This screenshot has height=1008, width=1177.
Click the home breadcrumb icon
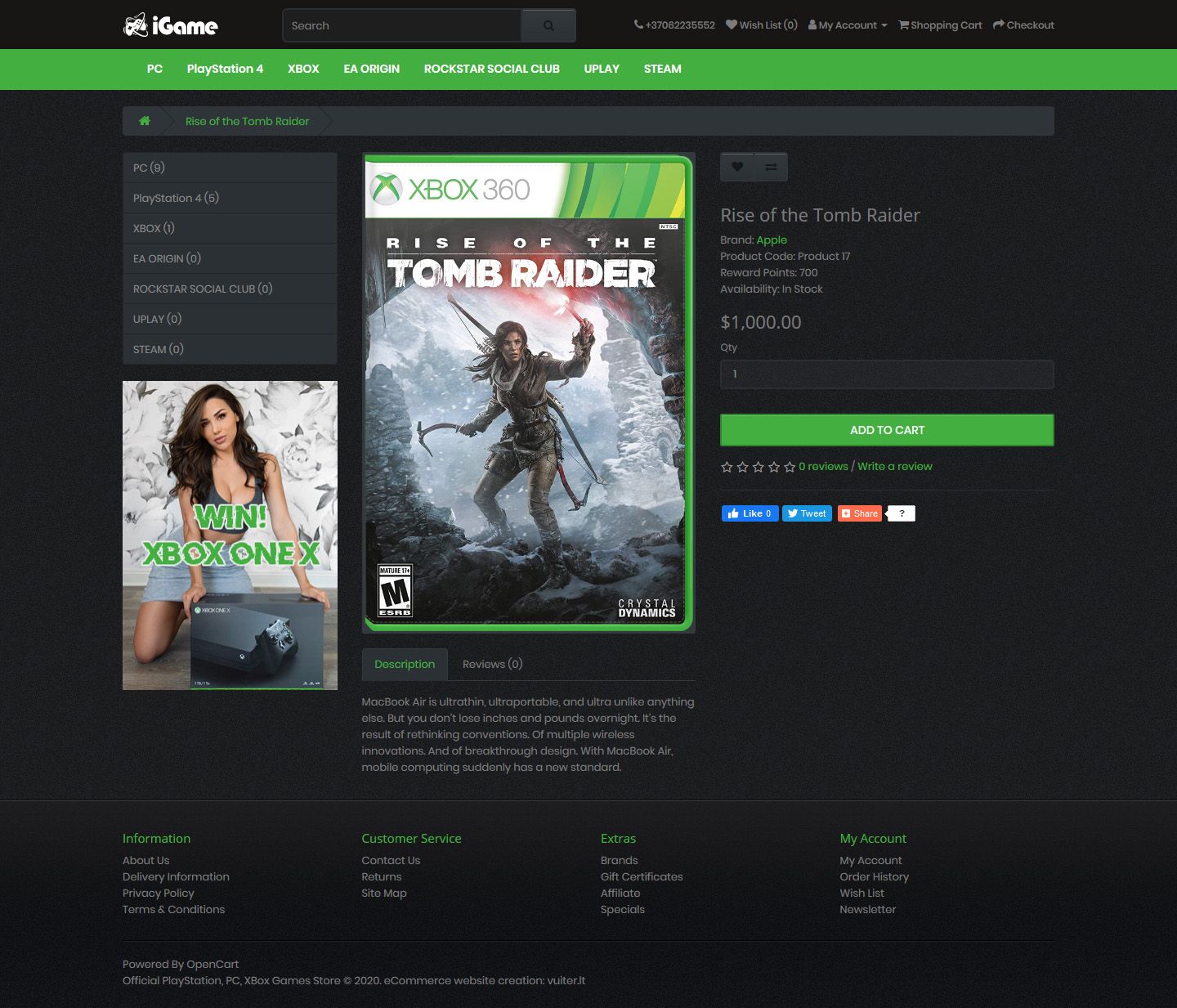coord(145,121)
